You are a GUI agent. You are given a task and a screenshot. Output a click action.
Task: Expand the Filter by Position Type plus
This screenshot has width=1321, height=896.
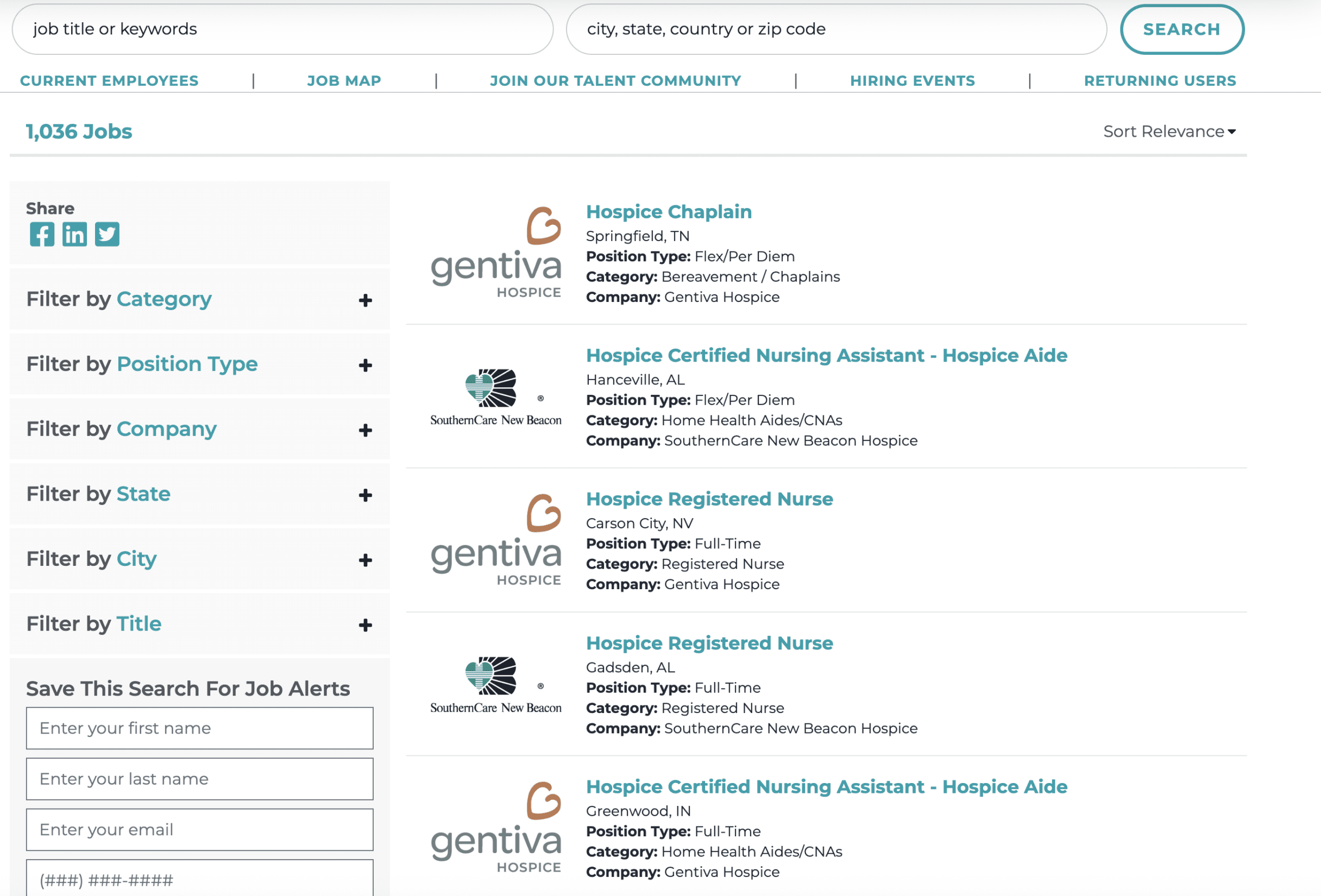tap(365, 365)
